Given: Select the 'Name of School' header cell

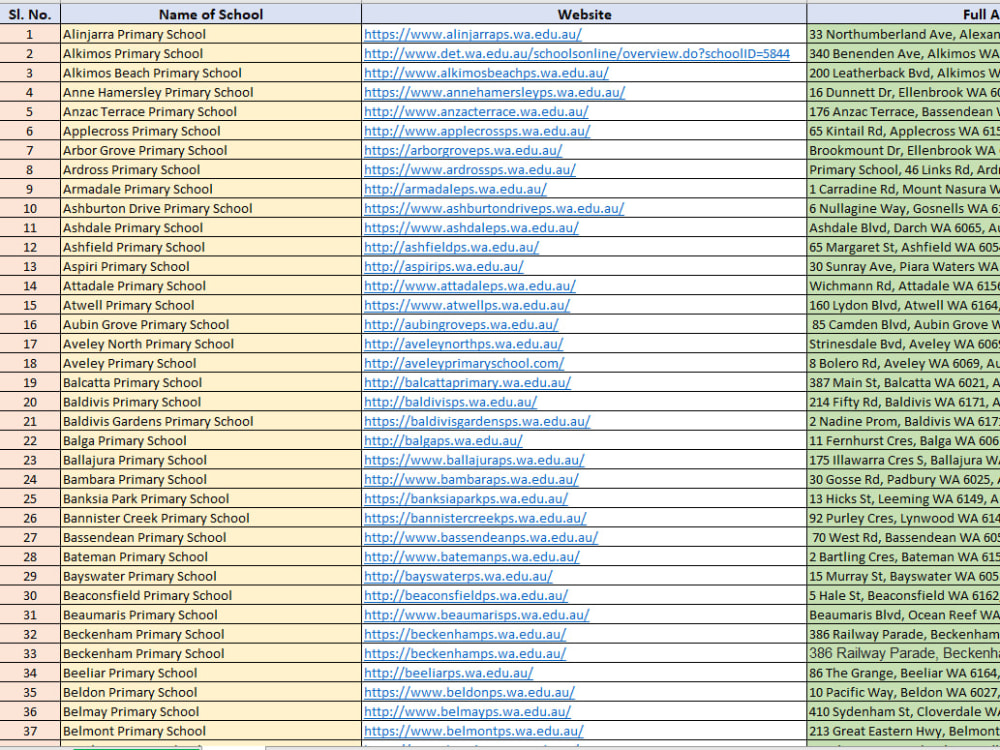Looking at the screenshot, I should [x=211, y=14].
